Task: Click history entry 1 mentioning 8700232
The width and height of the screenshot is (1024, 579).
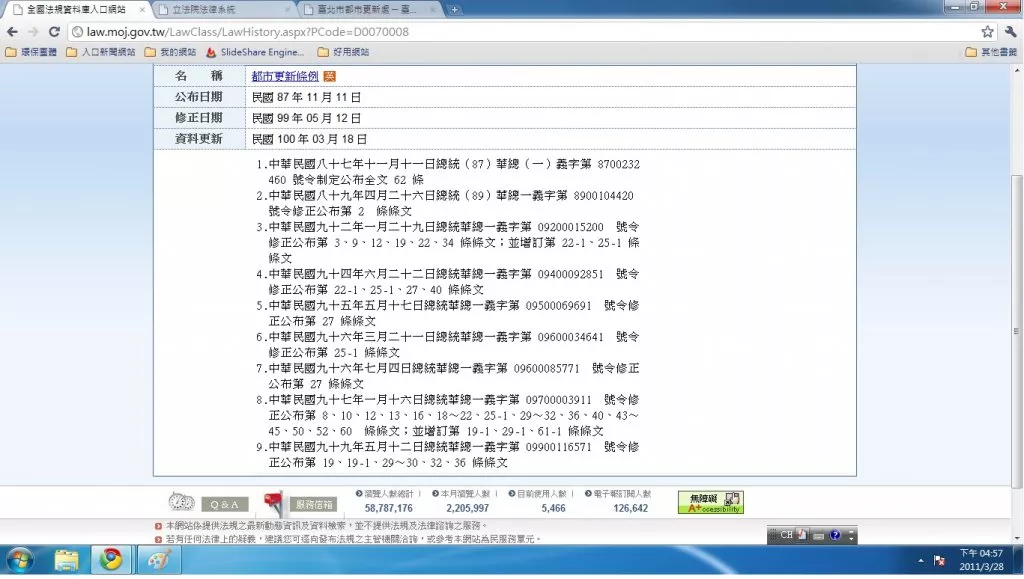Action: (448, 172)
